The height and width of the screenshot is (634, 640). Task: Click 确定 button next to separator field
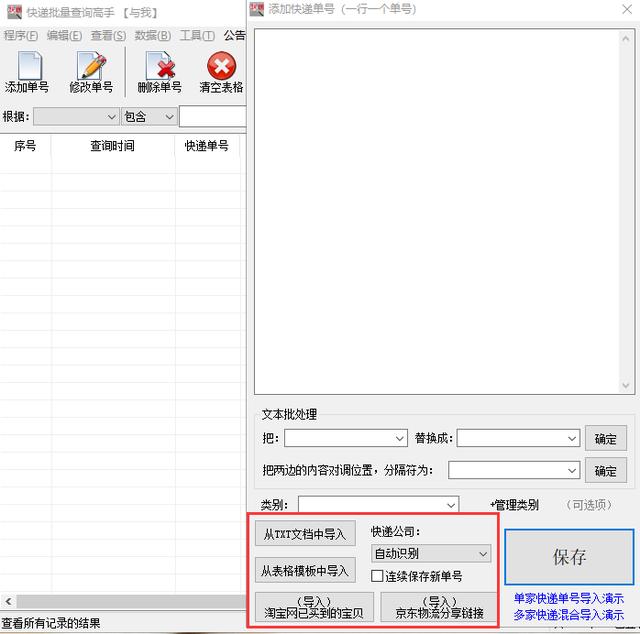tap(606, 470)
